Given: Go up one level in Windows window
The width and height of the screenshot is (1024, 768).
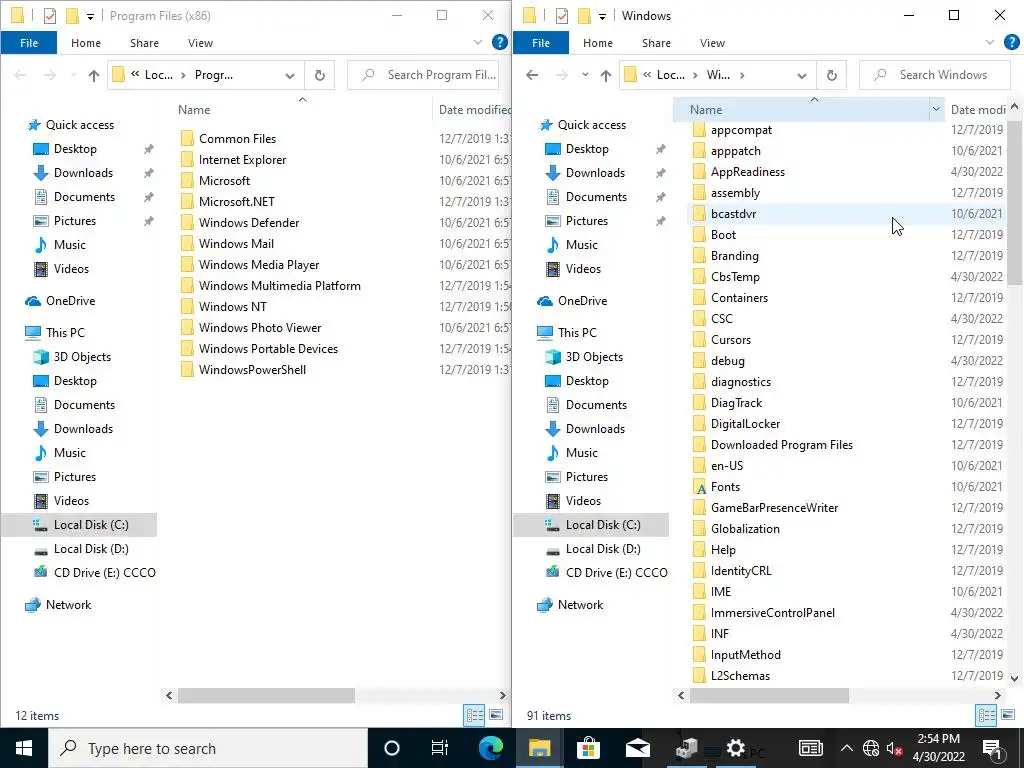Looking at the screenshot, I should tap(606, 75).
